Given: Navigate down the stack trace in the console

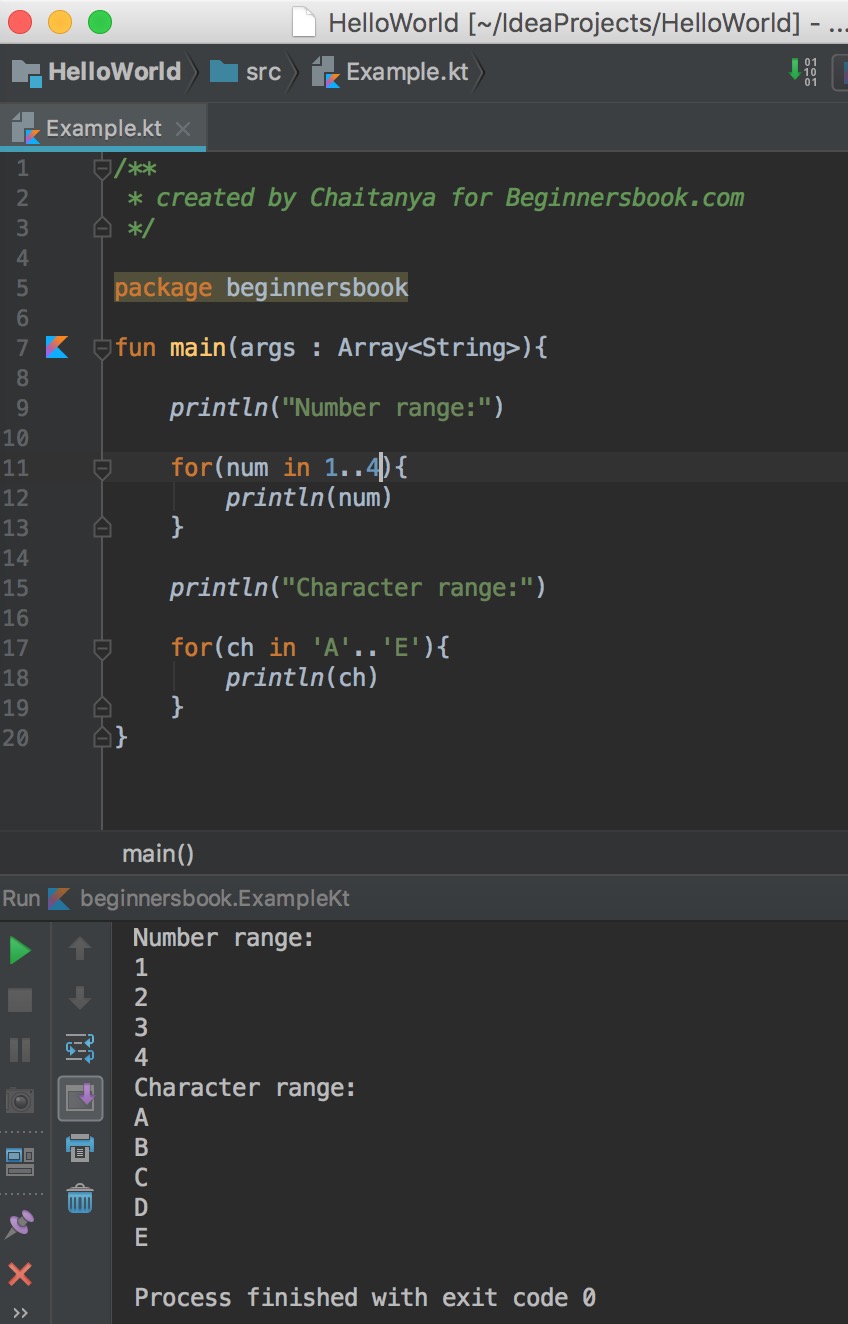Looking at the screenshot, I should point(80,998).
